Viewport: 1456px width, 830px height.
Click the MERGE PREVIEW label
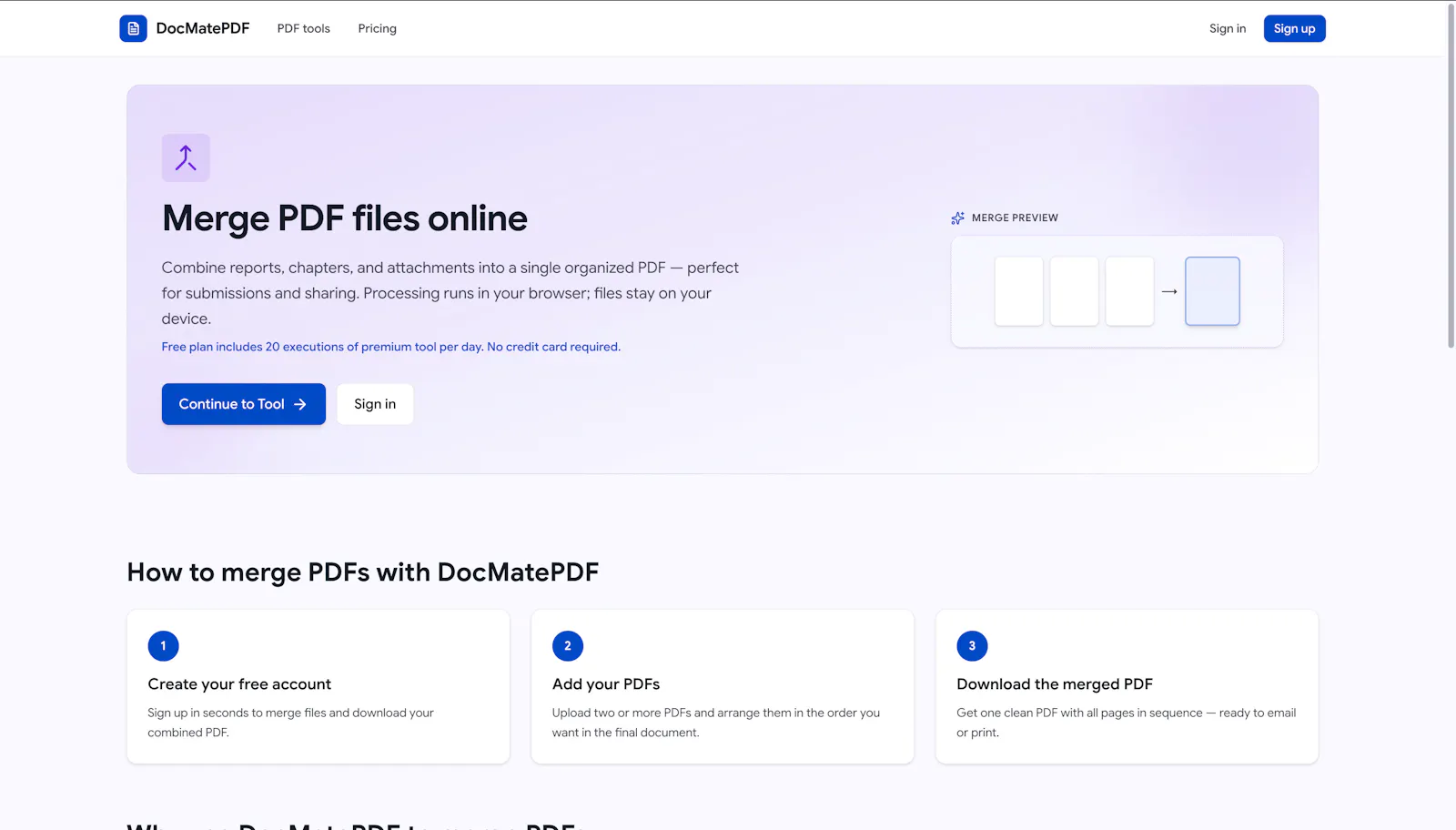click(x=1015, y=218)
